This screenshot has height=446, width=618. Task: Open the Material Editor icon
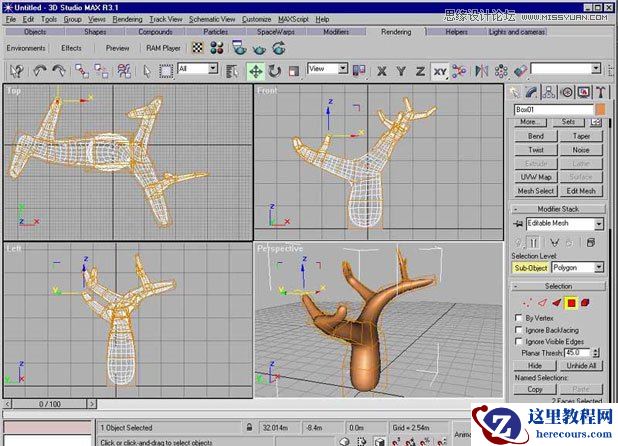tap(217, 48)
